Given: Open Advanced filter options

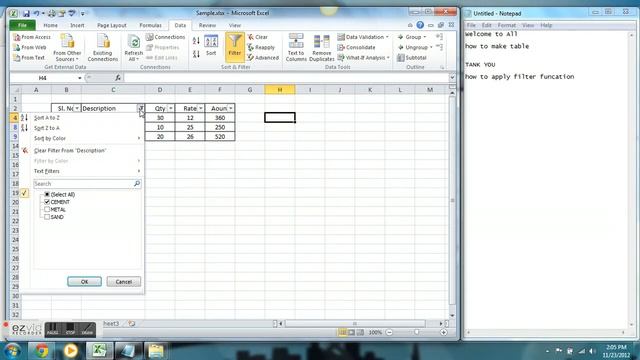Looking at the screenshot, I should coord(263,58).
